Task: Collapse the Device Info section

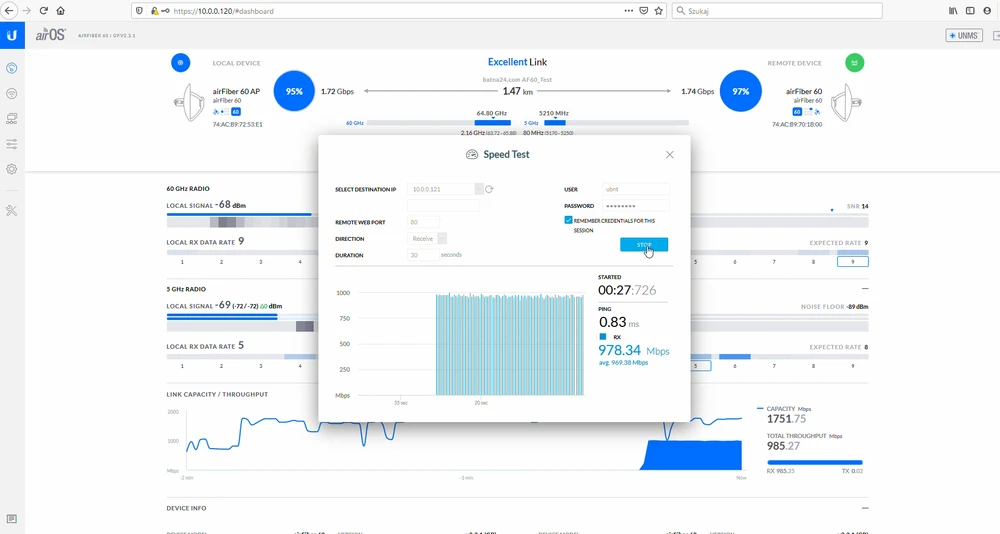Action: [865, 508]
